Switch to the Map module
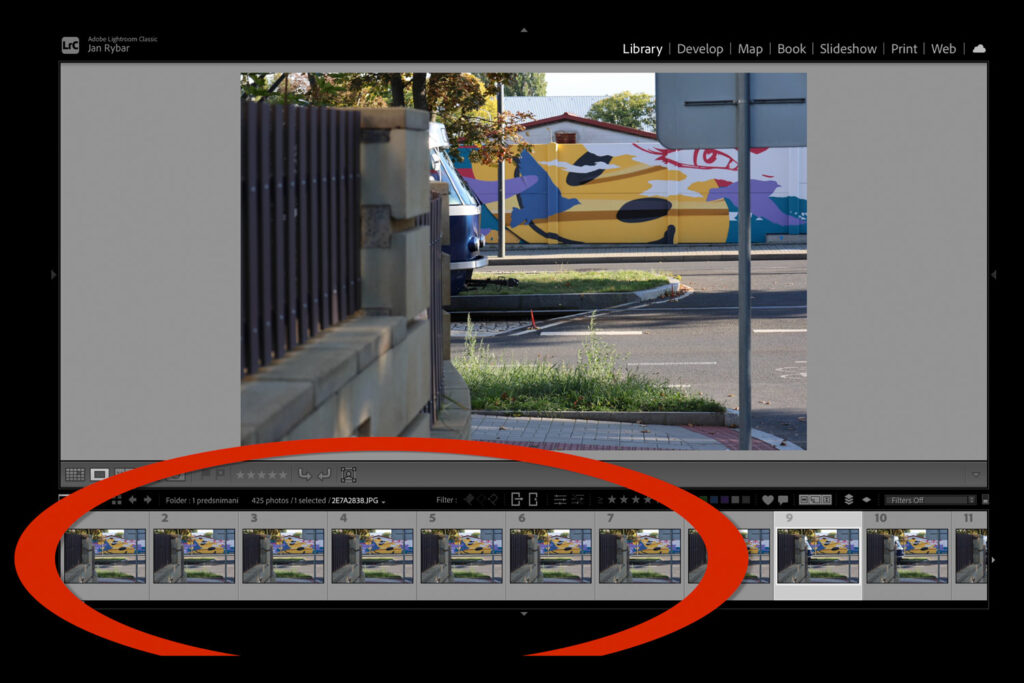The width and height of the screenshot is (1024, 683). [750, 49]
